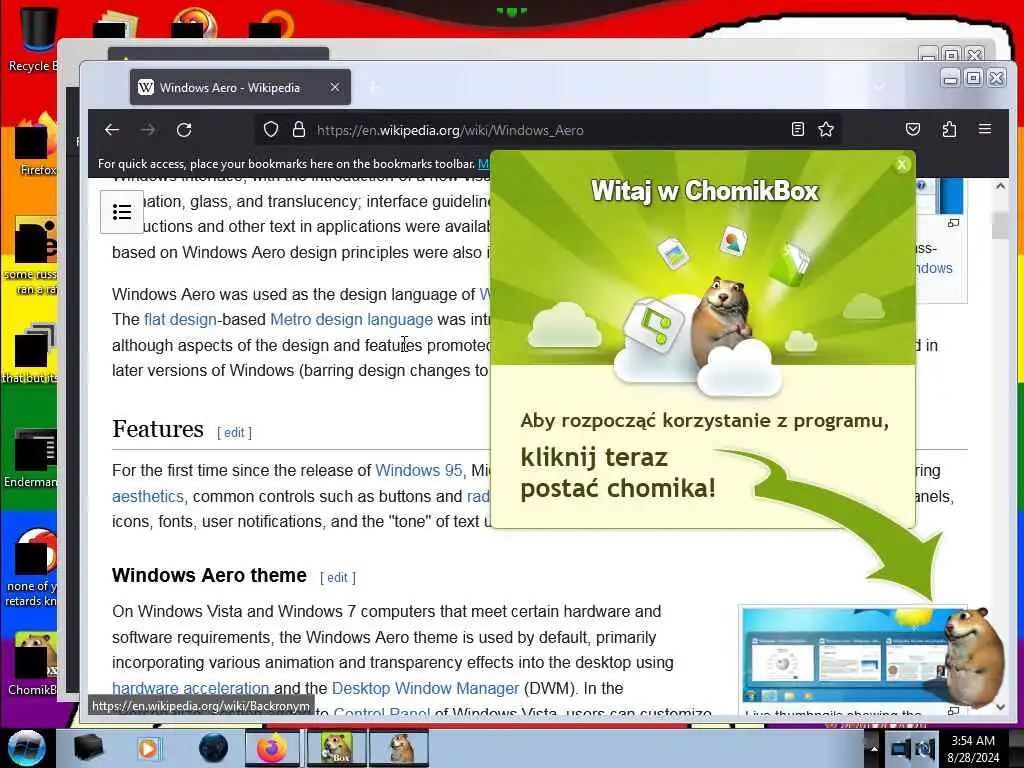Click the Firefox forward arrow

coord(148,130)
